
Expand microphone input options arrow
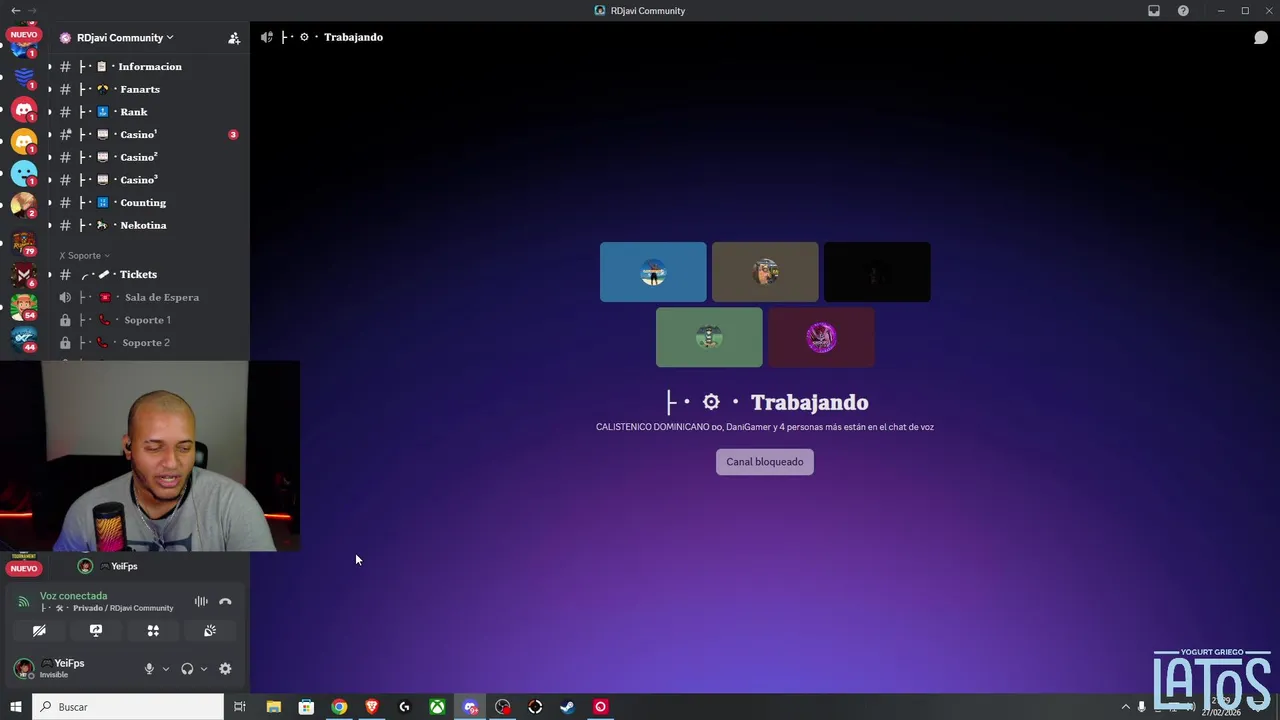click(165, 669)
